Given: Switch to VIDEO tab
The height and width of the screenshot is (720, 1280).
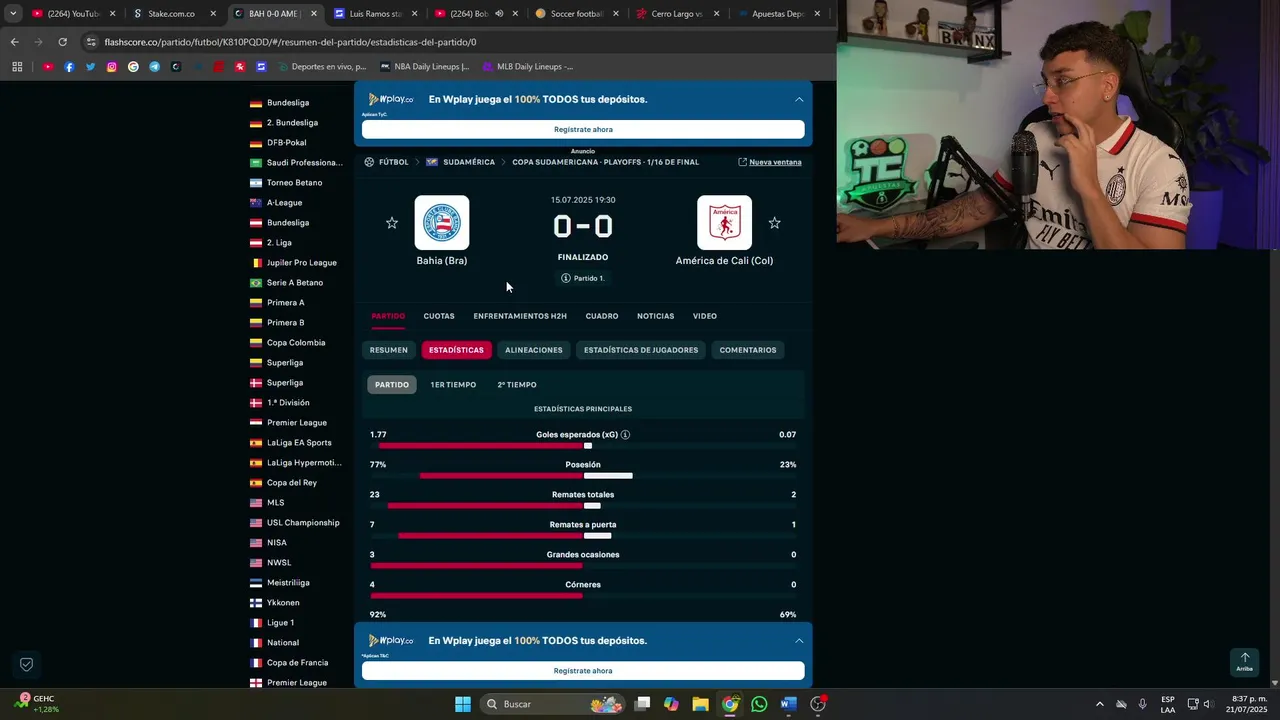Looking at the screenshot, I should point(705,316).
